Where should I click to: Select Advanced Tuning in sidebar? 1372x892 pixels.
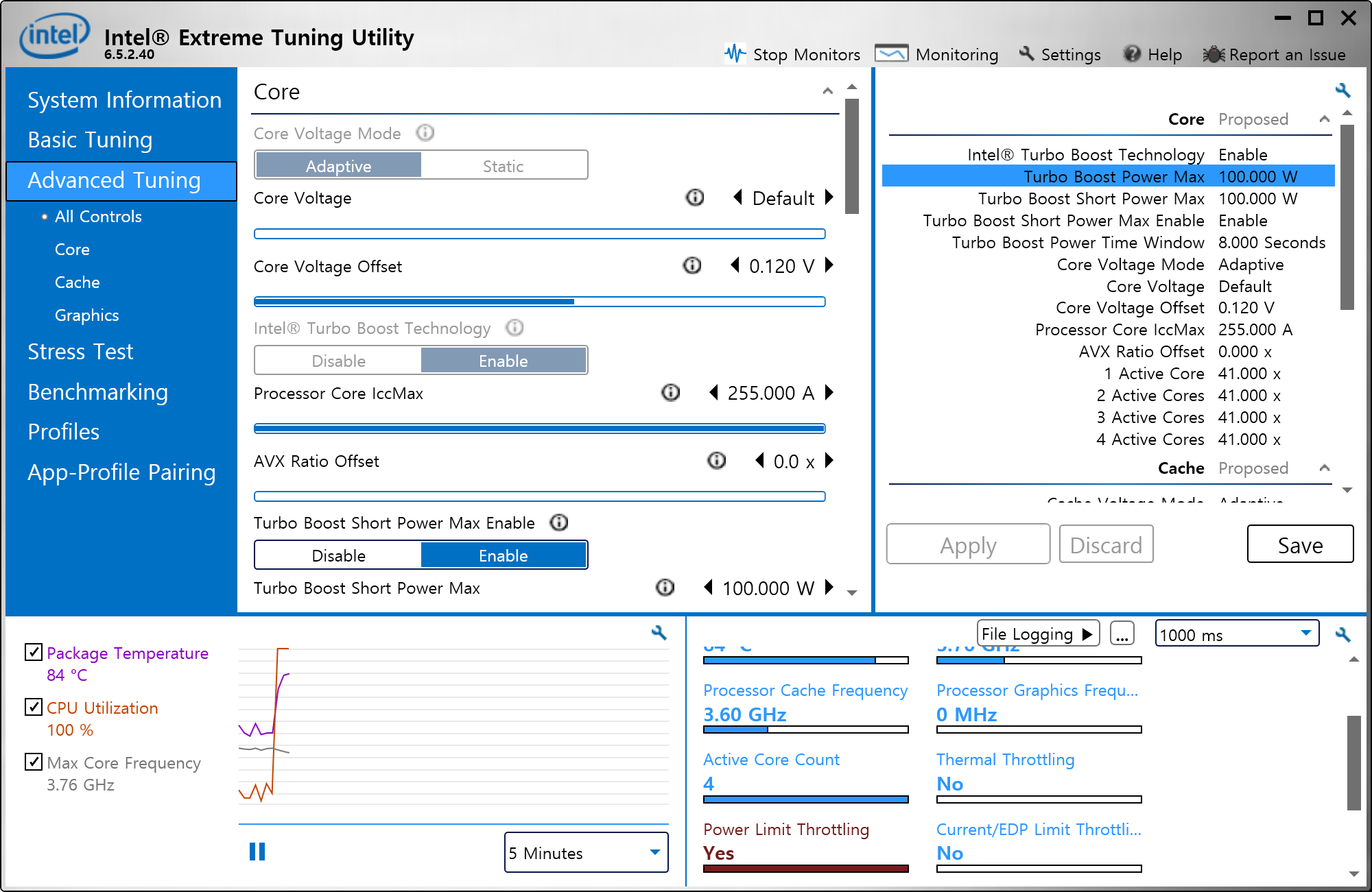(x=121, y=181)
